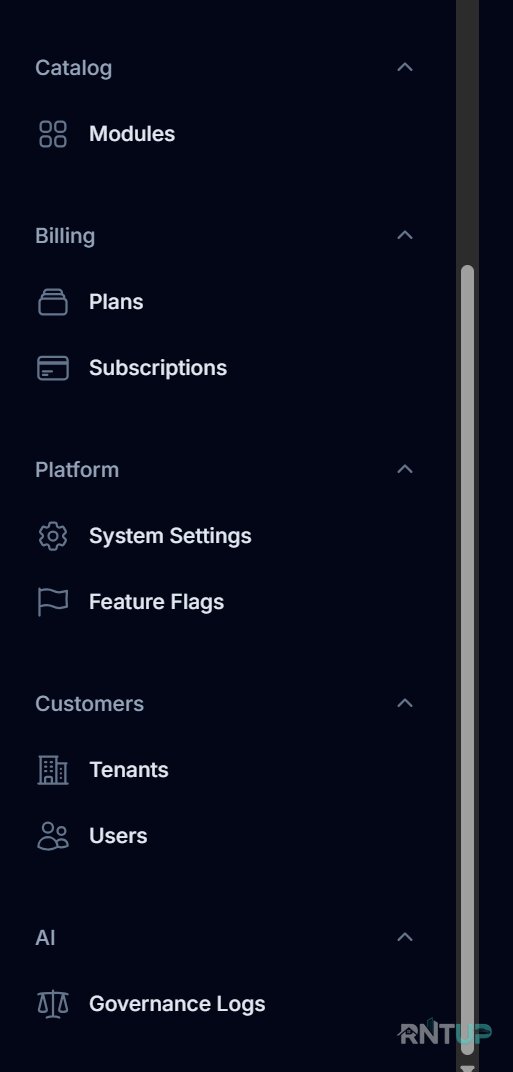The height and width of the screenshot is (1072, 513).
Task: Click the Modules grid icon
Action: tap(53, 134)
